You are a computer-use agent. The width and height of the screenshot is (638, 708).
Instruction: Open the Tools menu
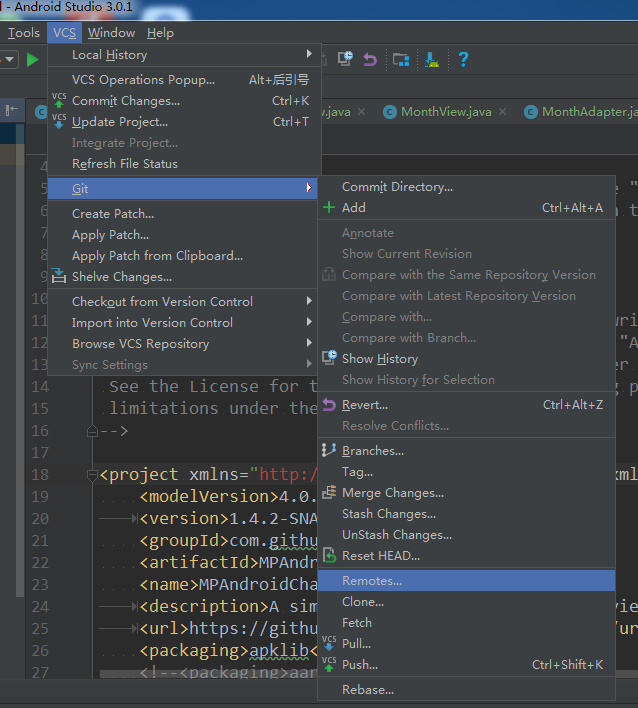[x=23, y=33]
